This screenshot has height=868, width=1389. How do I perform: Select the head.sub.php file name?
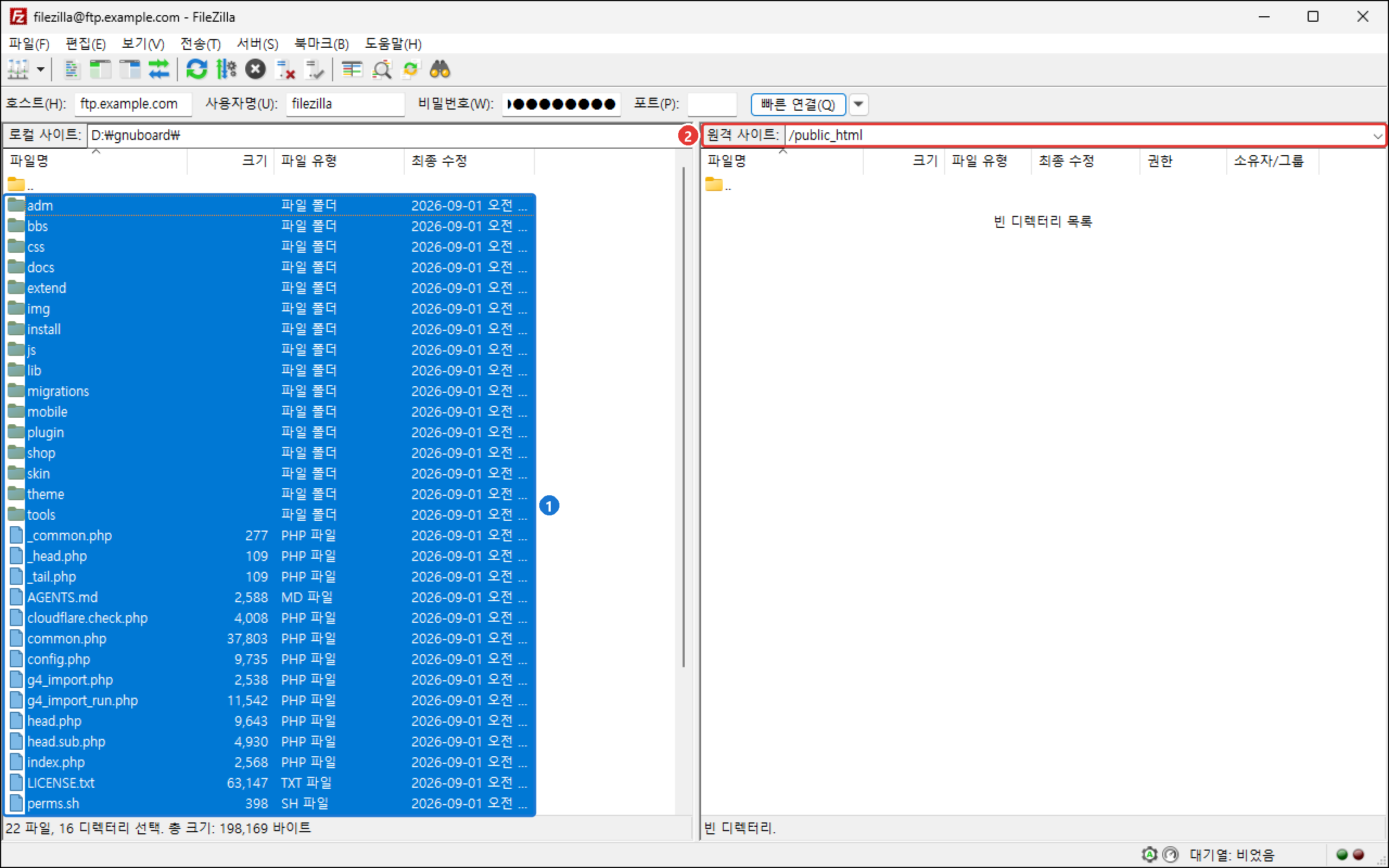coord(66,741)
